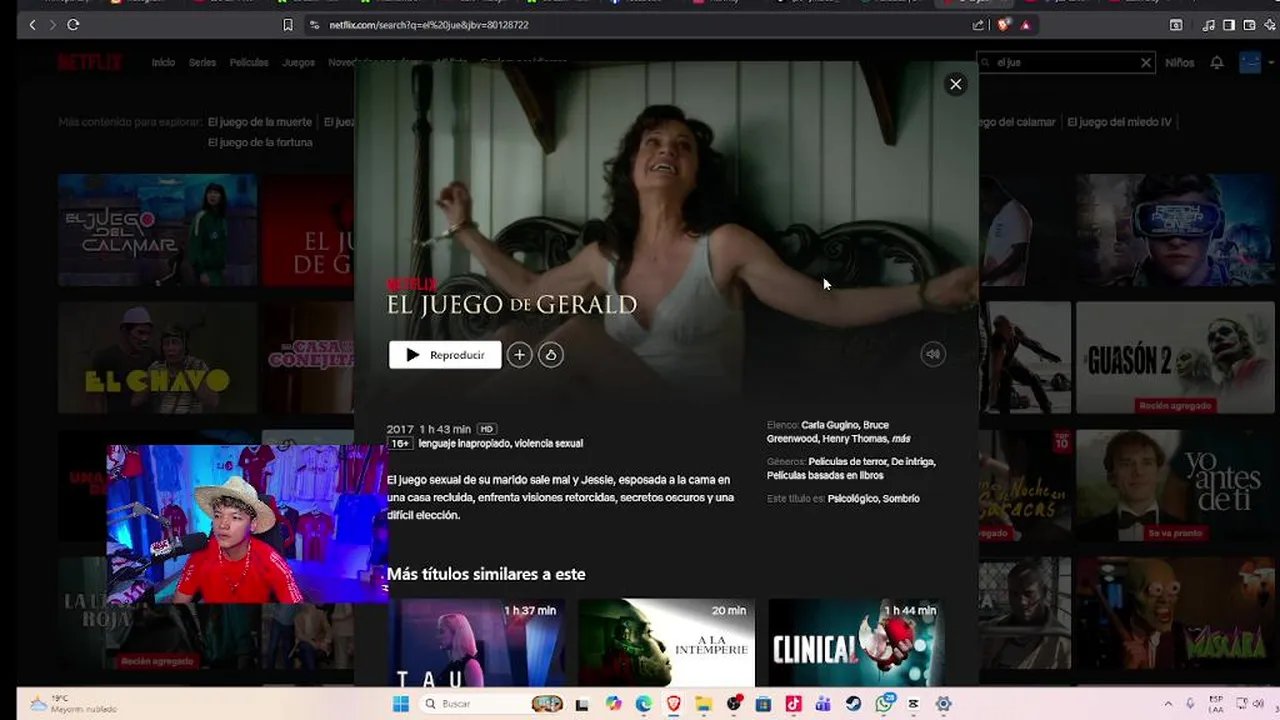This screenshot has height=720, width=1280.
Task: Go forward in the browser
Action: point(52,25)
